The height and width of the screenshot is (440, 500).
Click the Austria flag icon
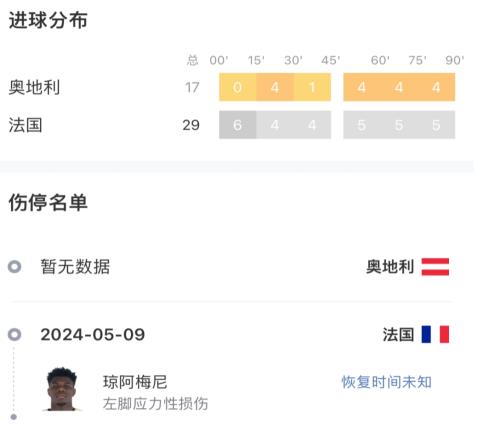(x=435, y=267)
